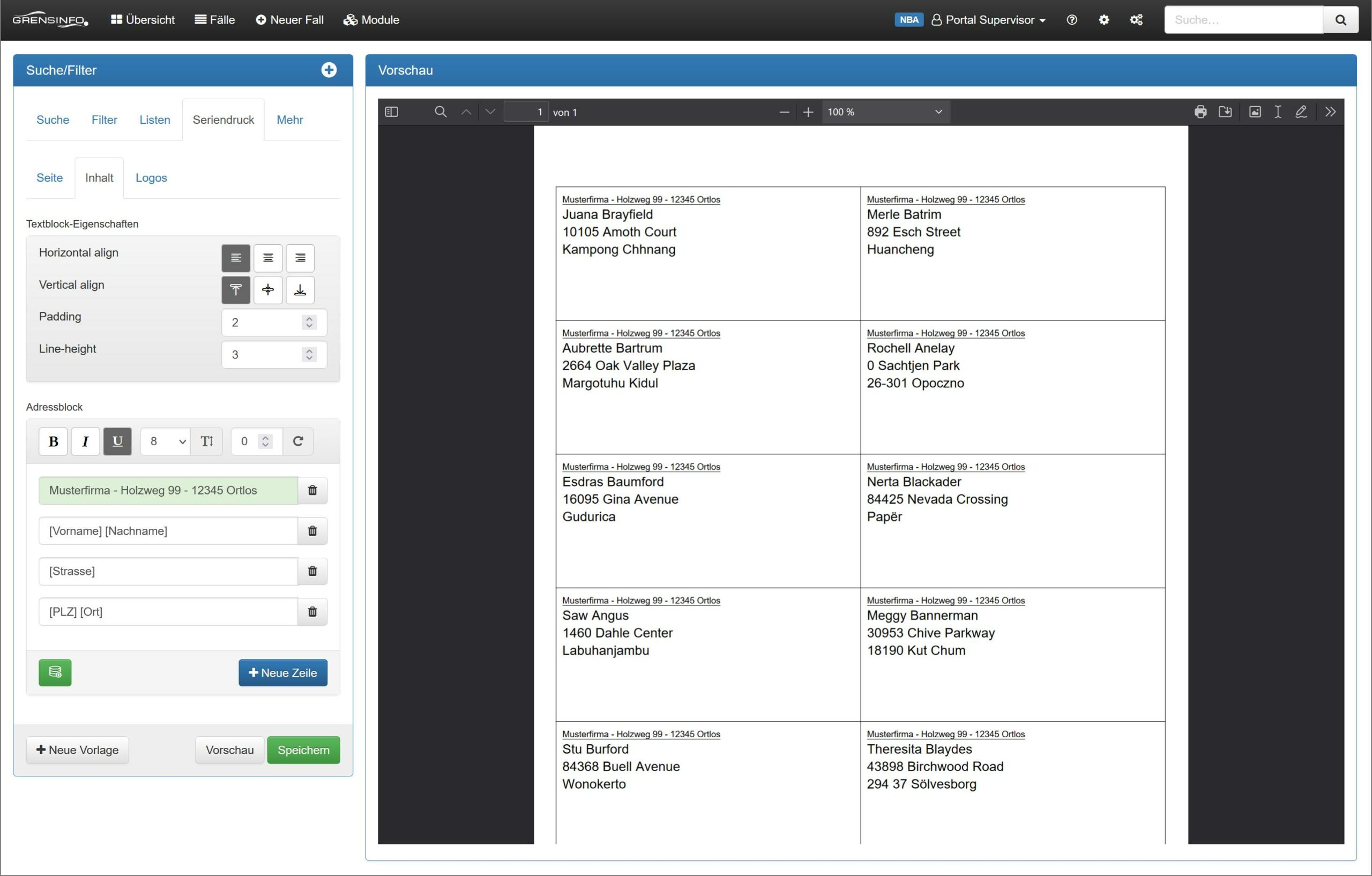Open the help question mark icon
Image resolution: width=1372 pixels, height=876 pixels.
(1071, 20)
